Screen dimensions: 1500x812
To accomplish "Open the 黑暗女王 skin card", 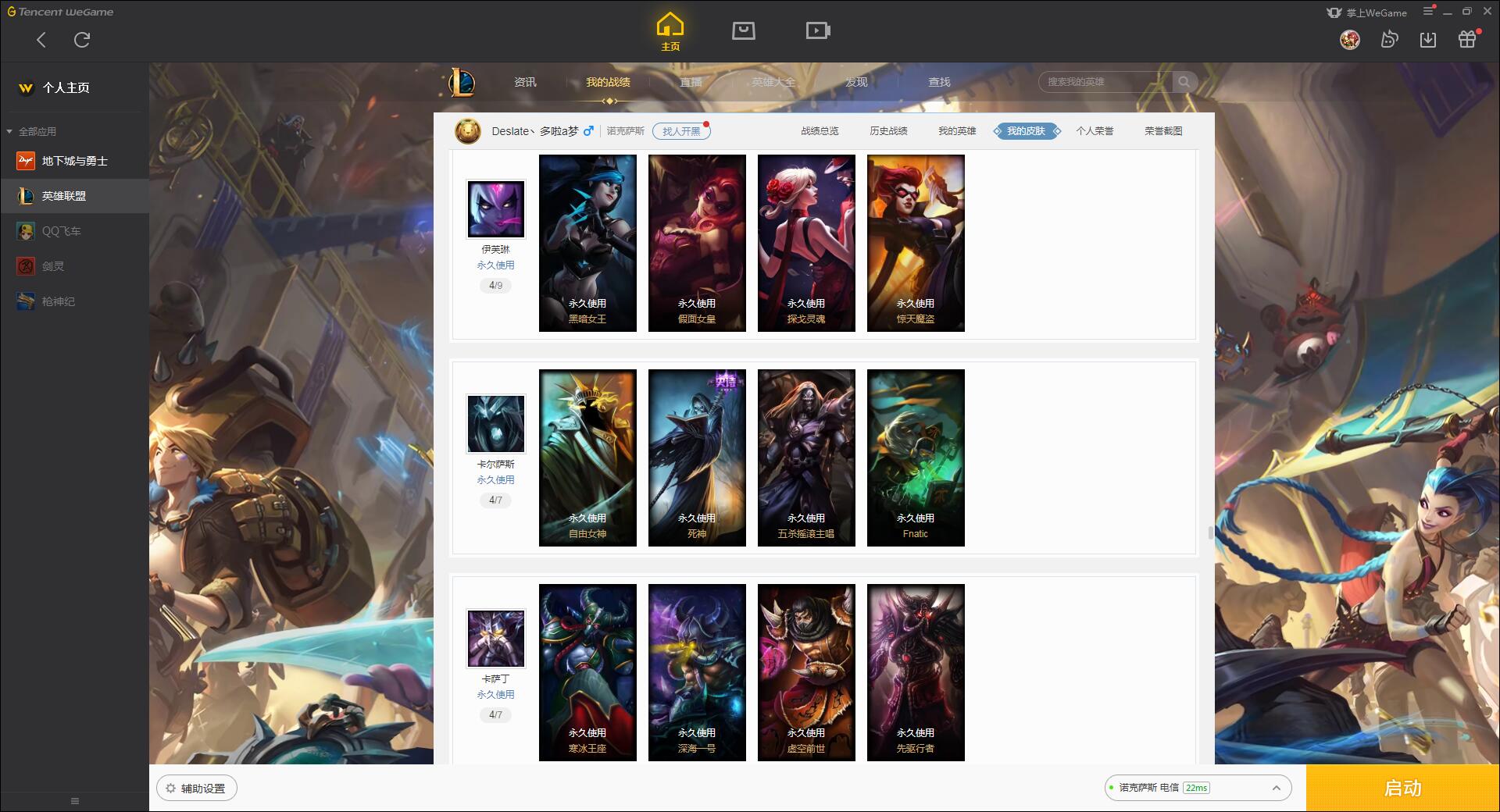I will pos(587,243).
